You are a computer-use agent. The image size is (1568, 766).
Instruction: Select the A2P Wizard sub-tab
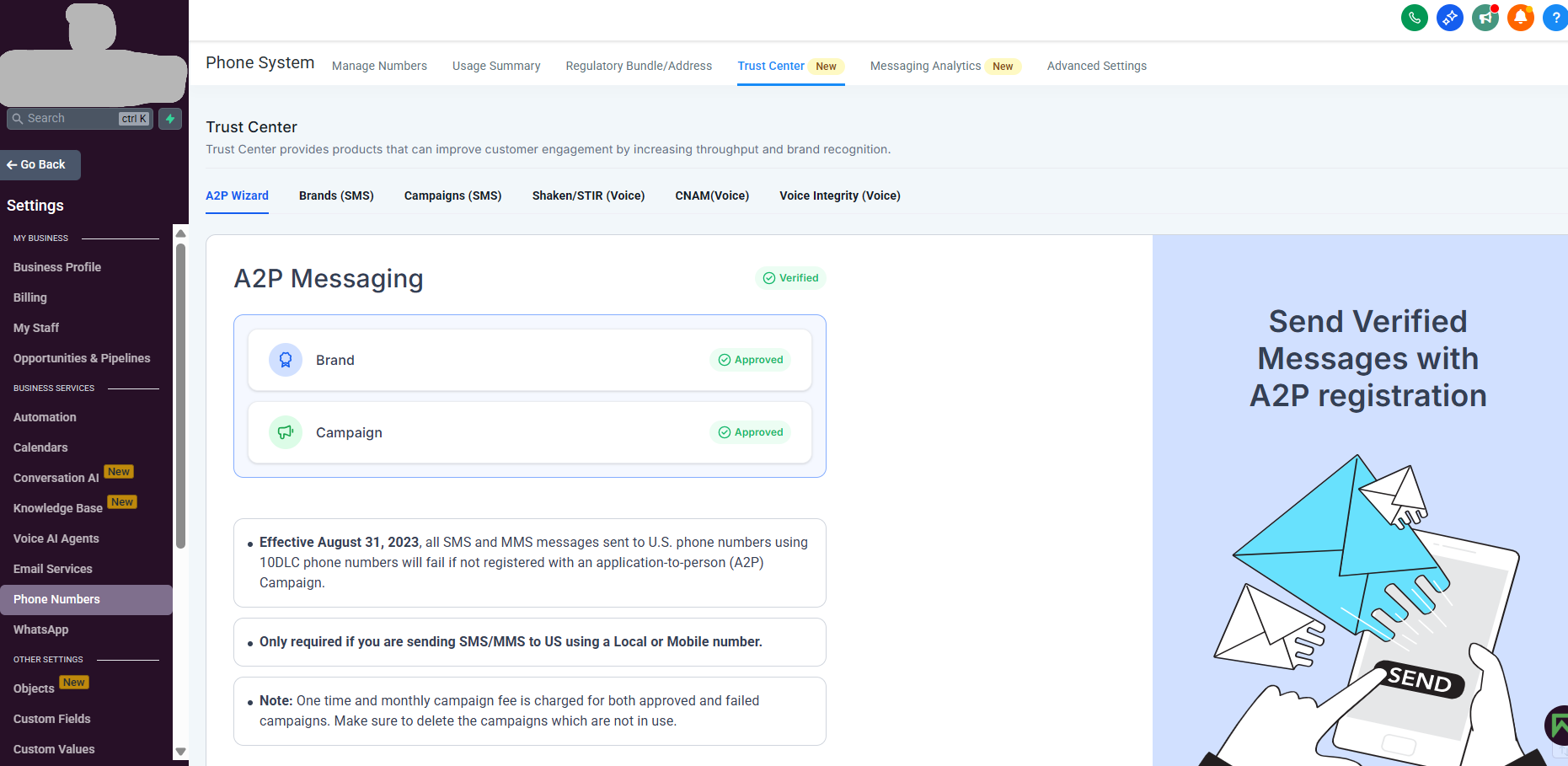tap(237, 196)
